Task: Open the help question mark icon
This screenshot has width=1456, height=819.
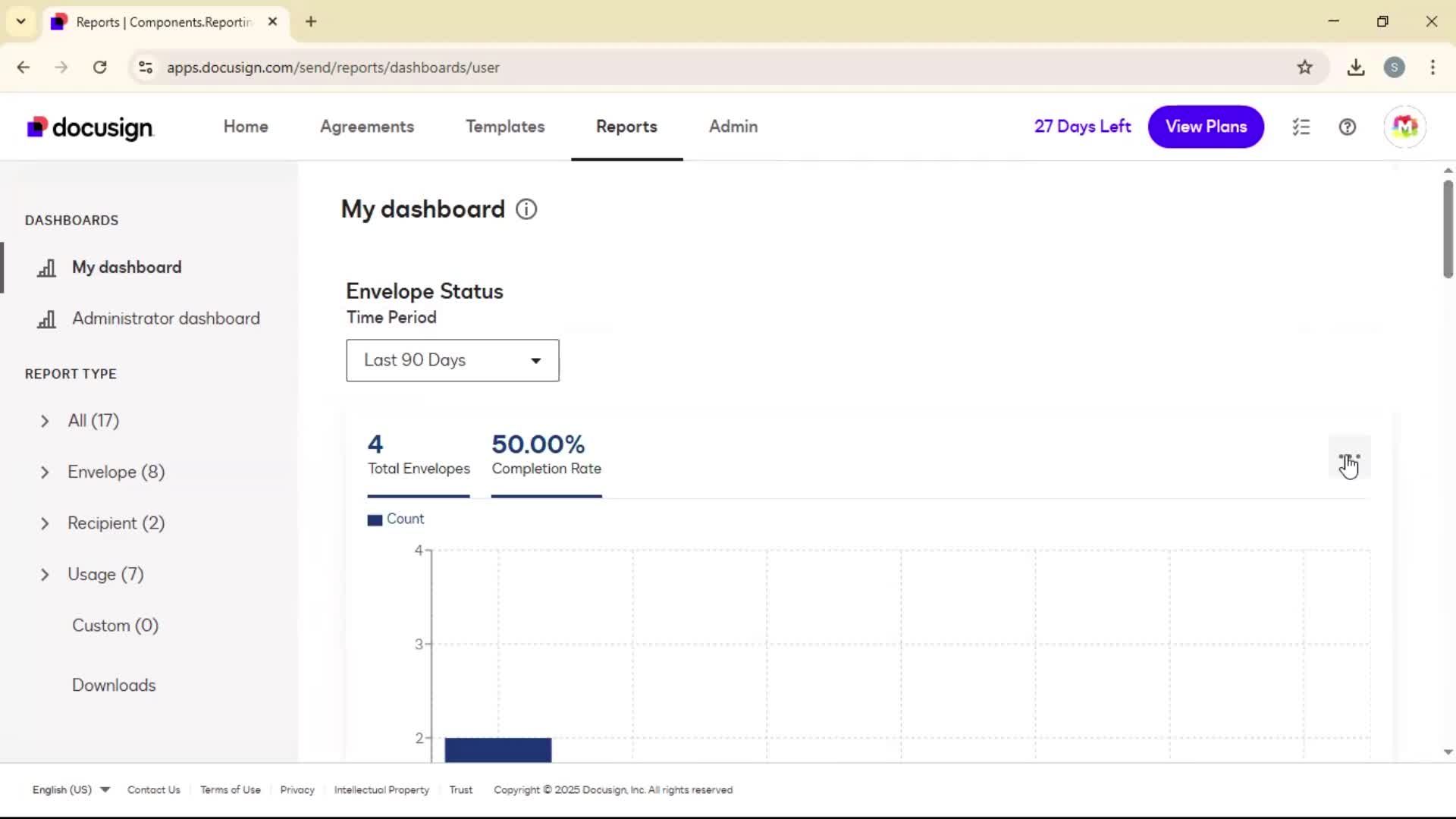Action: 1348,127
